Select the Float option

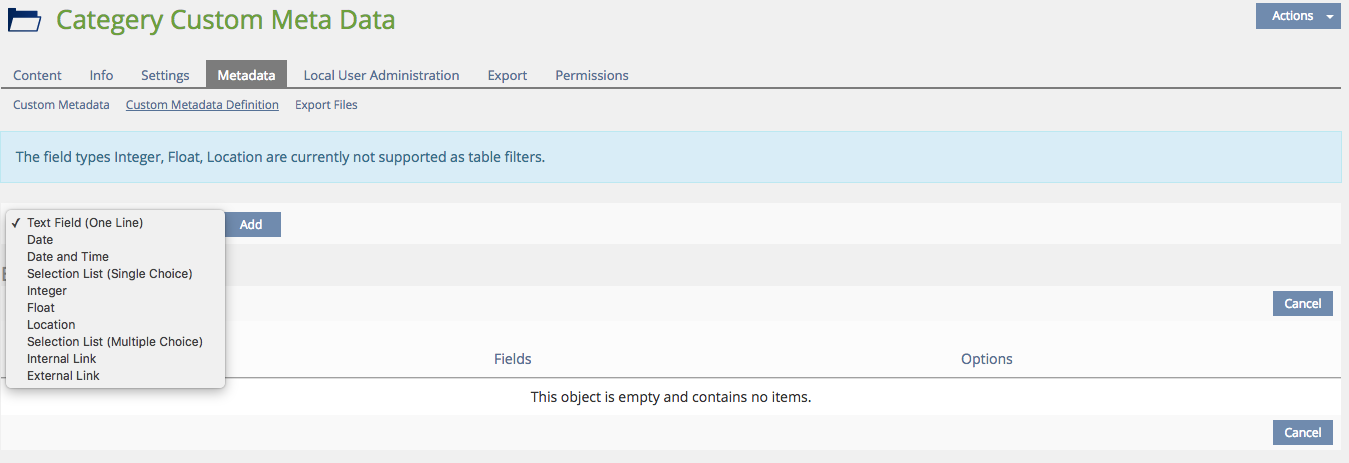[x=41, y=308]
